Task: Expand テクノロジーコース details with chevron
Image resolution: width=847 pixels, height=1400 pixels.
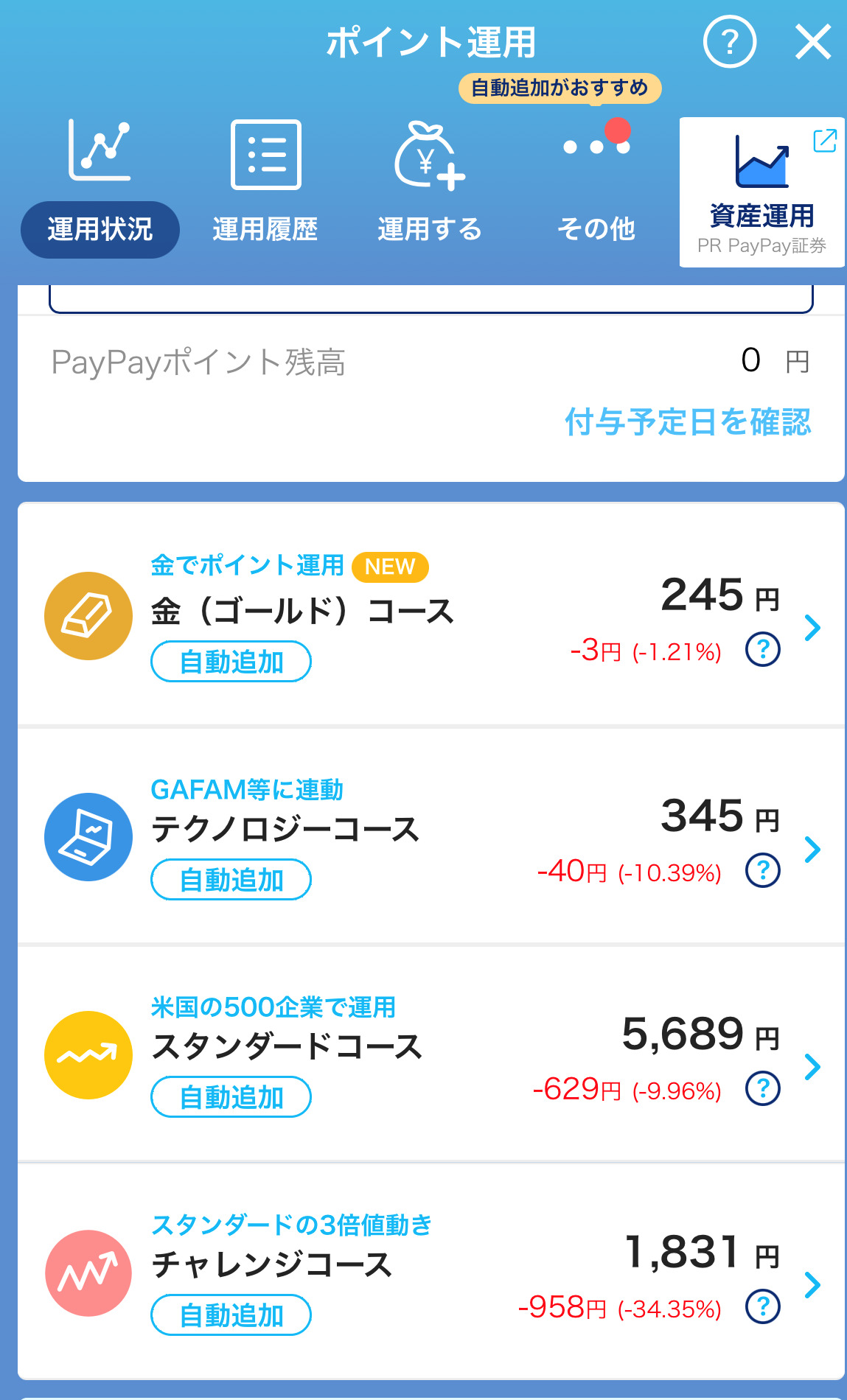Action: (812, 849)
